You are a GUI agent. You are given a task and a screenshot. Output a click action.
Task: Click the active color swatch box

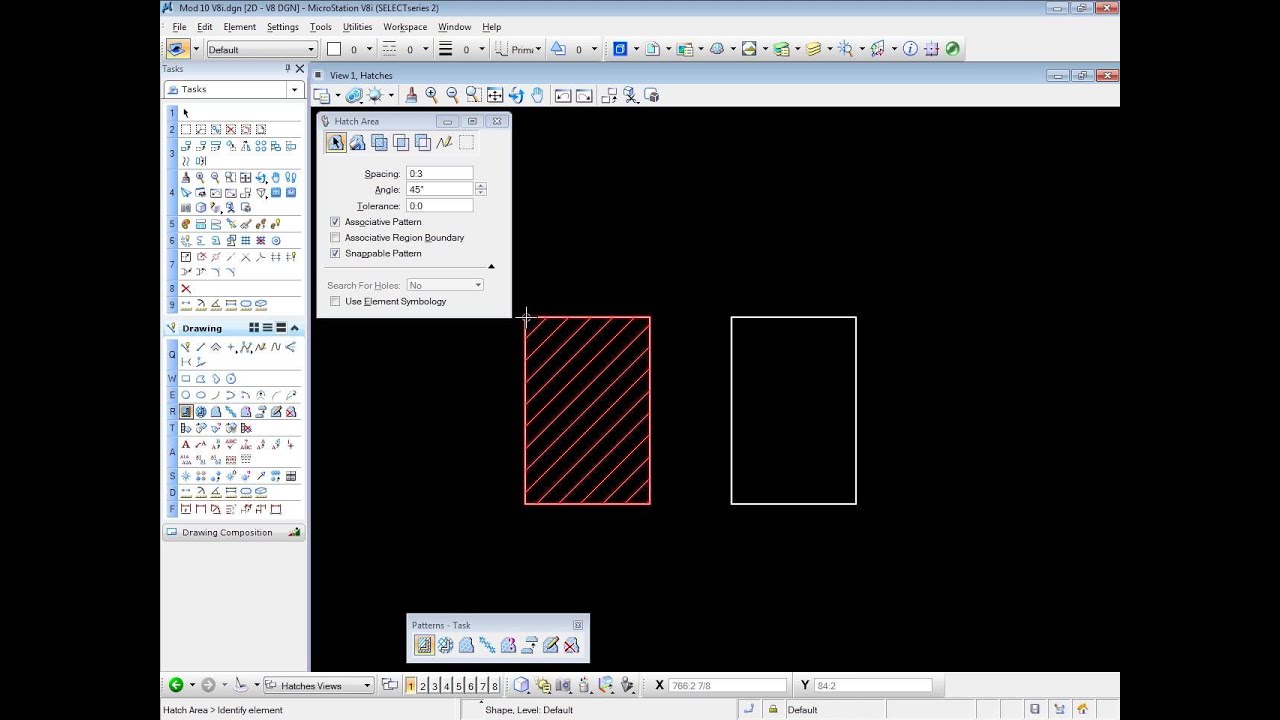[334, 49]
